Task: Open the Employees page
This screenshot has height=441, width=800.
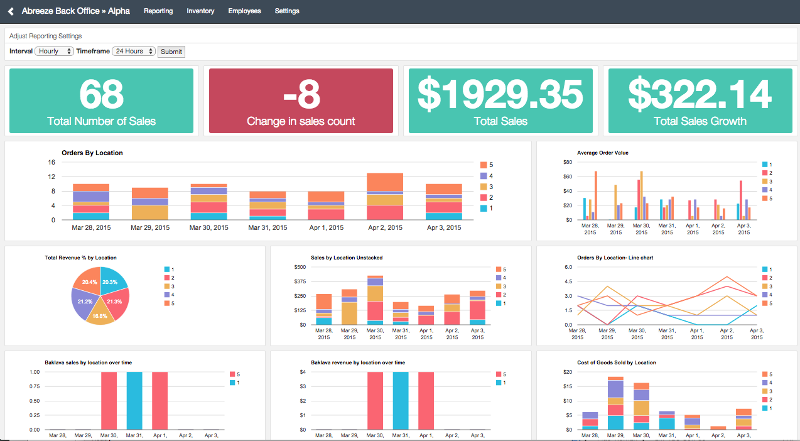Action: (244, 11)
